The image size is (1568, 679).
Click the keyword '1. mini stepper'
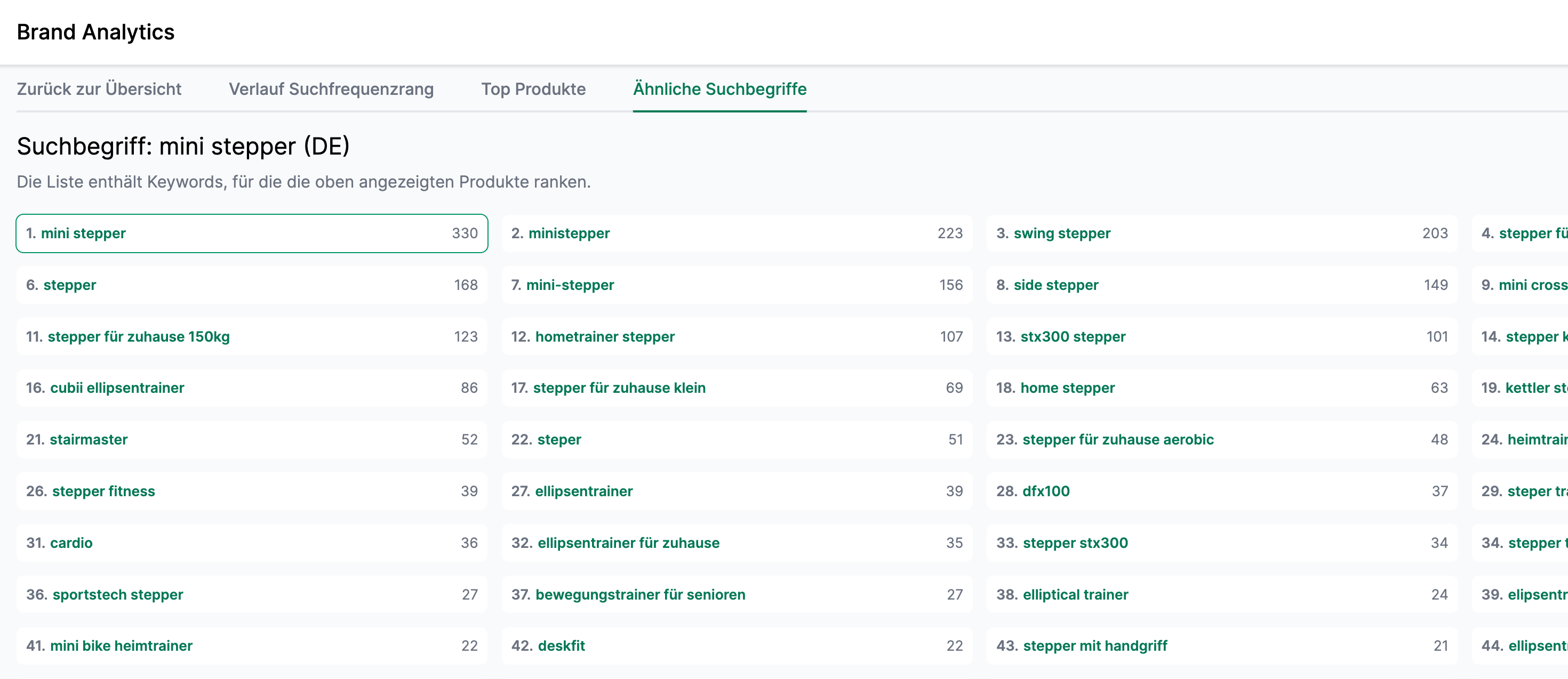pos(252,233)
